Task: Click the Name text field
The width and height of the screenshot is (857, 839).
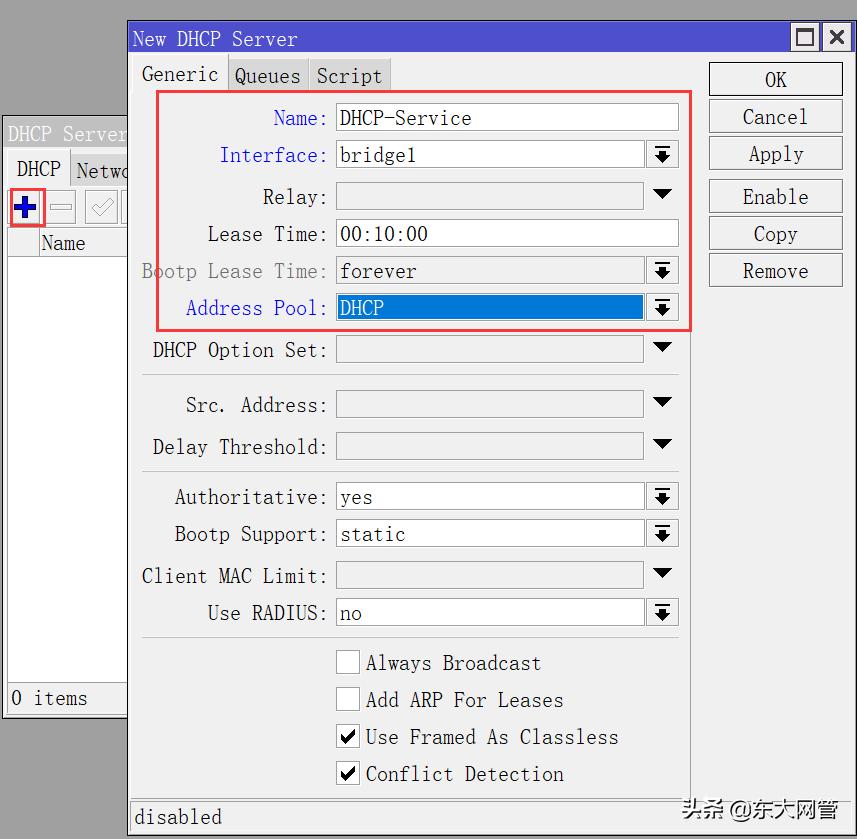Action: (506, 117)
